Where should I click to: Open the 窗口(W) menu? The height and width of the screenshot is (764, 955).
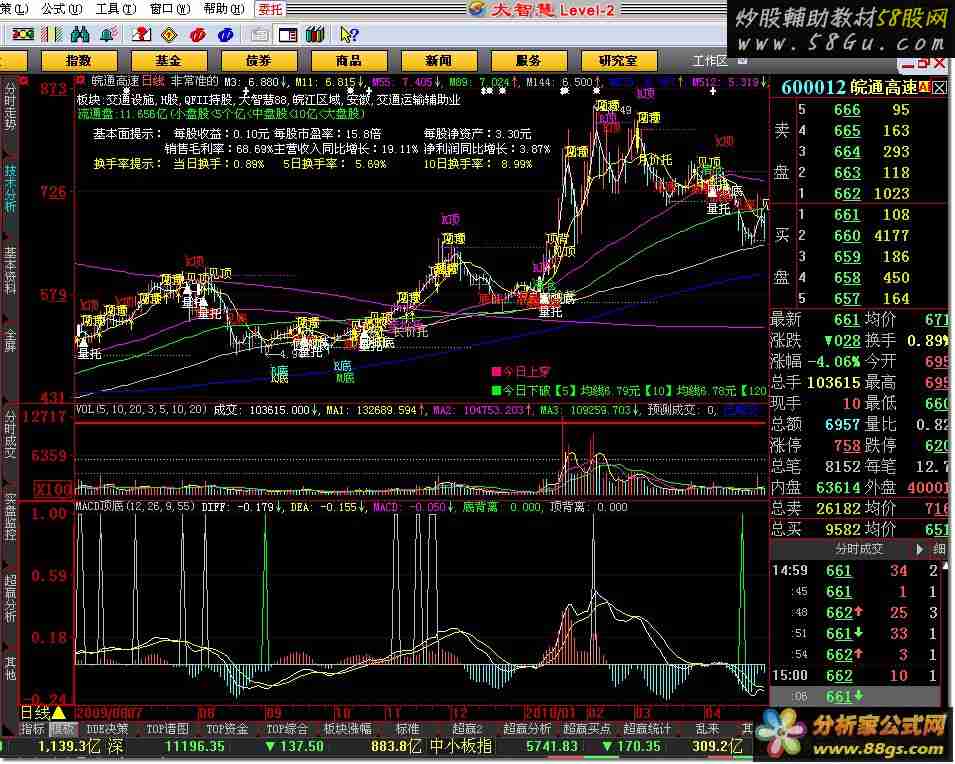[170, 9]
